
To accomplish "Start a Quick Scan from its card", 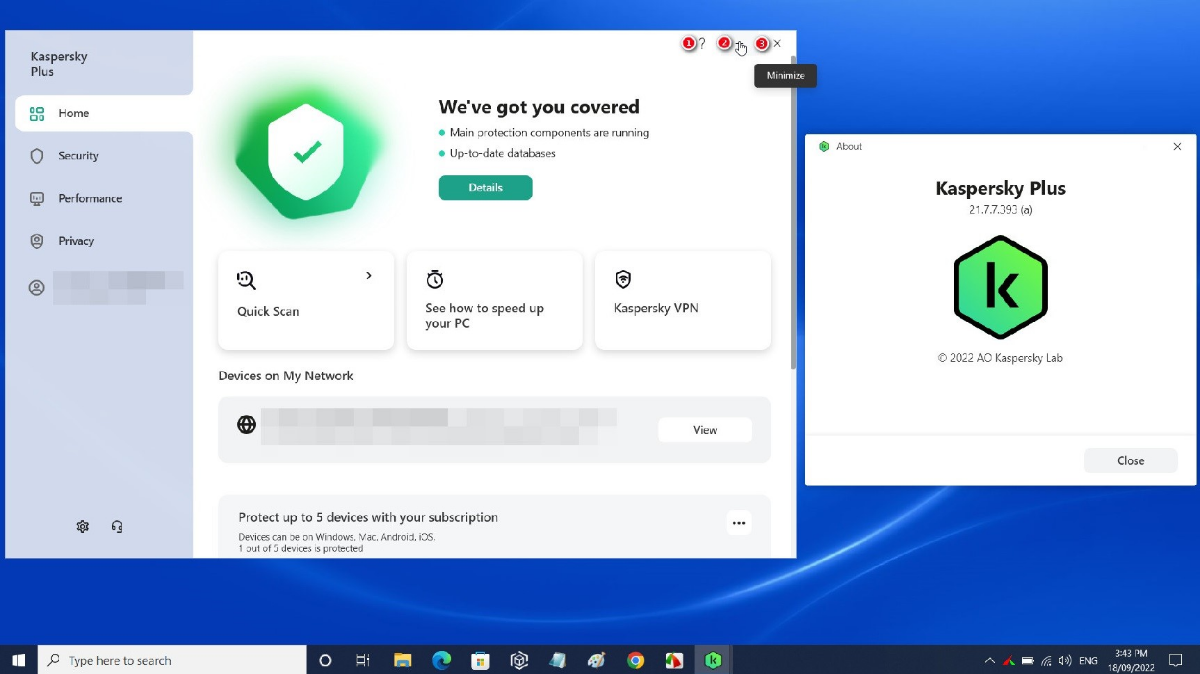I will [306, 300].
